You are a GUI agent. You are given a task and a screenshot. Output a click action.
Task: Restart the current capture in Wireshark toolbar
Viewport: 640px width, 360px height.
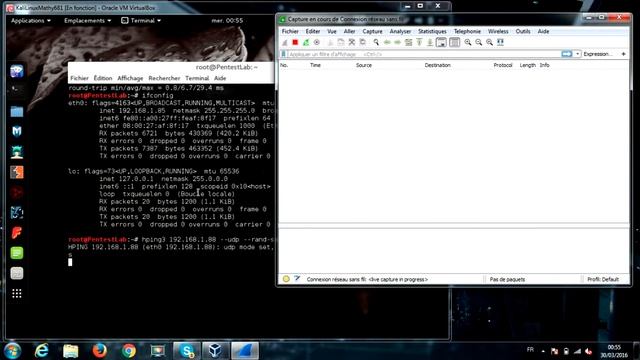306,42
